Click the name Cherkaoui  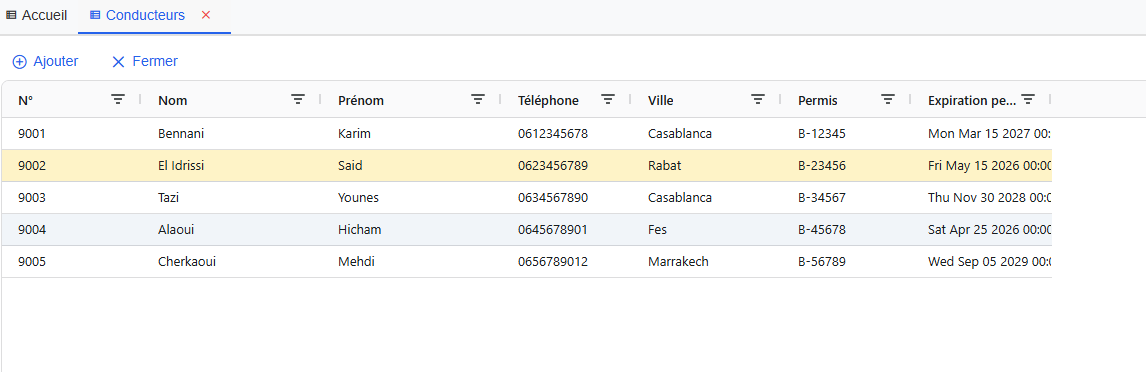[x=186, y=262]
